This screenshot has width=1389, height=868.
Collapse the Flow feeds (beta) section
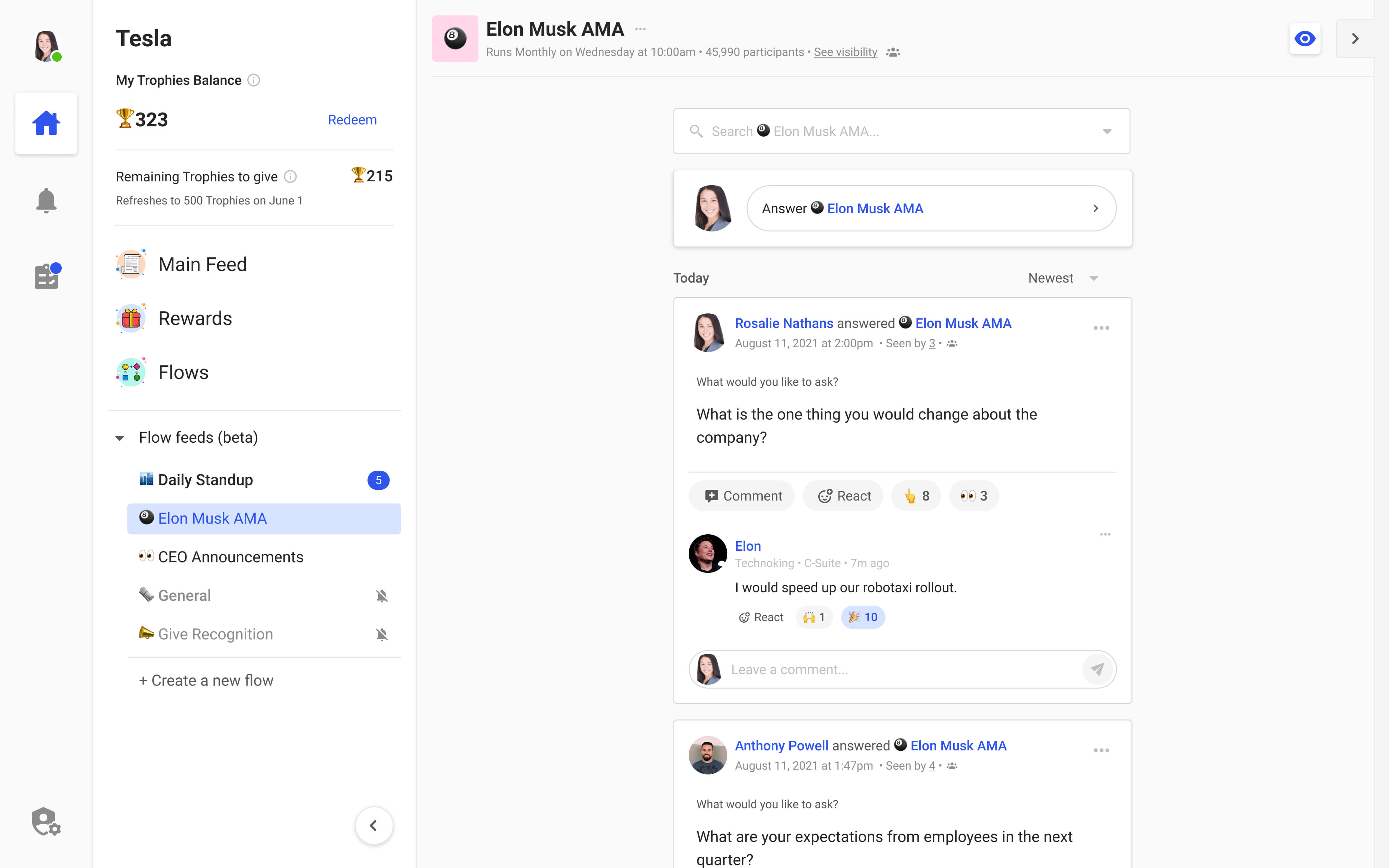coord(119,438)
